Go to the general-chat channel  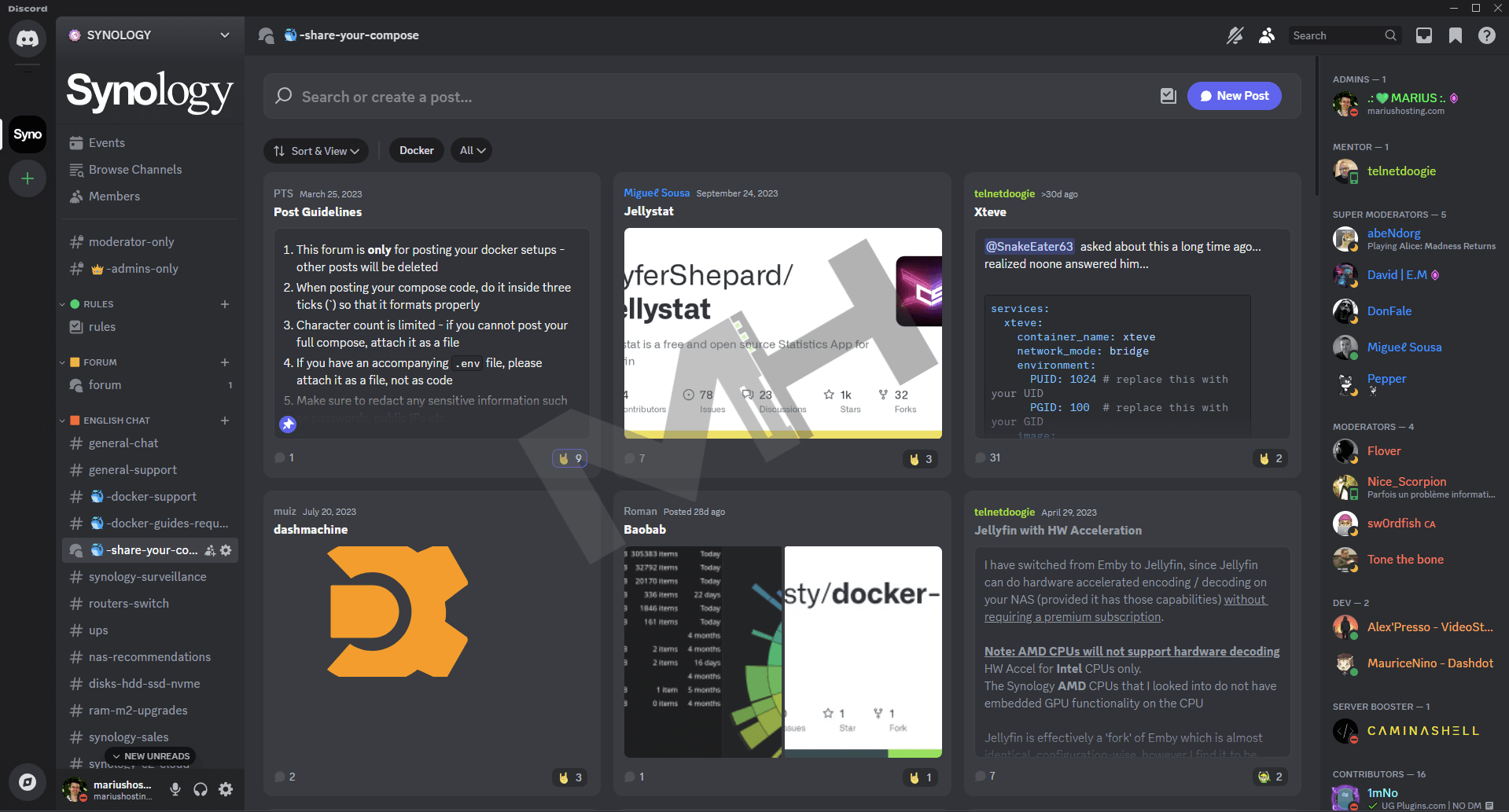149,443
